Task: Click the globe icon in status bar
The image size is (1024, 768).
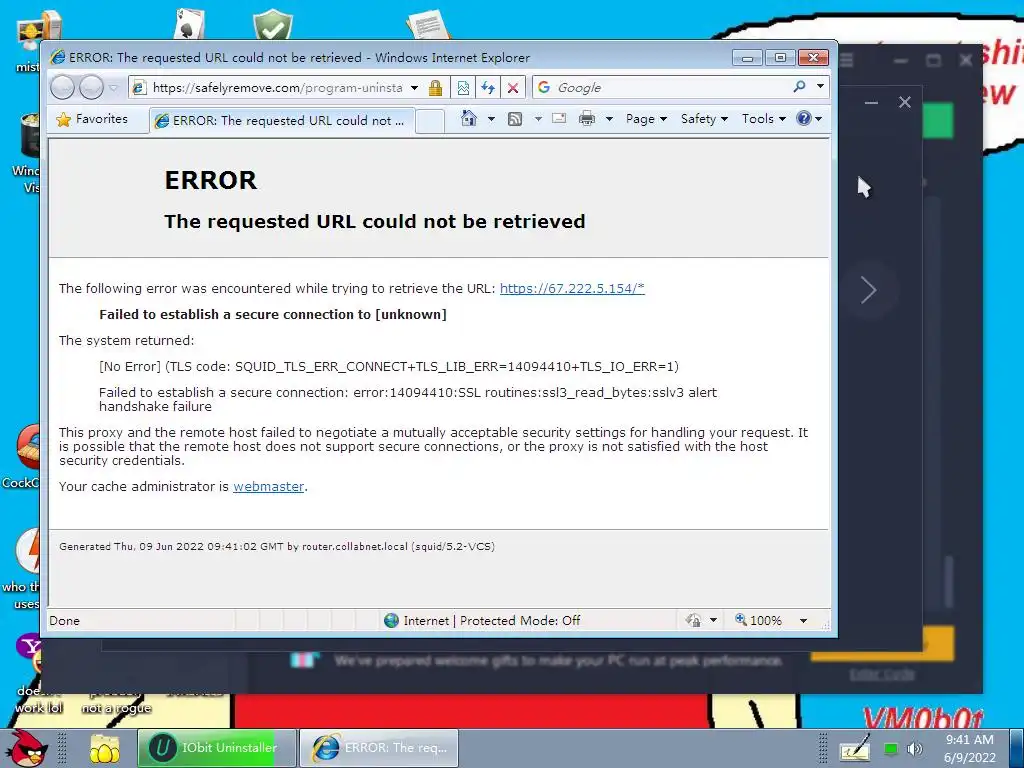Action: [391, 620]
